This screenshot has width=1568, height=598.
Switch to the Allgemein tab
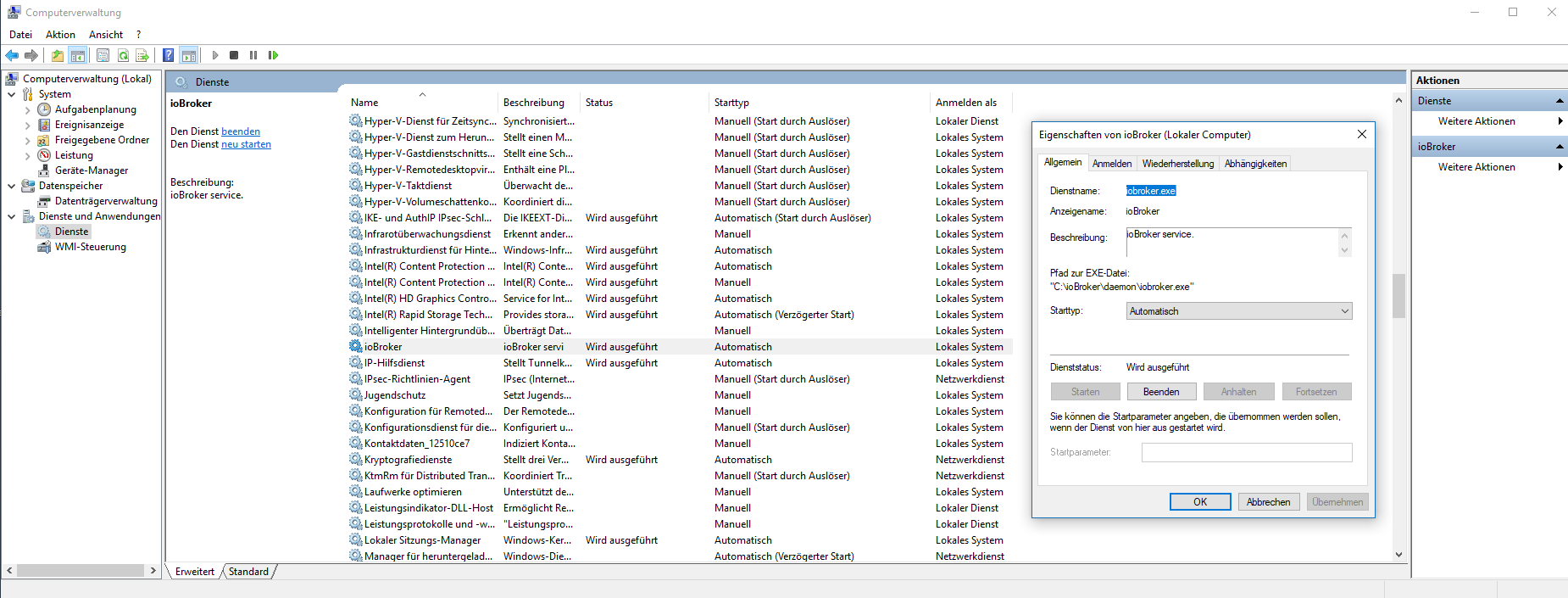point(1062,162)
